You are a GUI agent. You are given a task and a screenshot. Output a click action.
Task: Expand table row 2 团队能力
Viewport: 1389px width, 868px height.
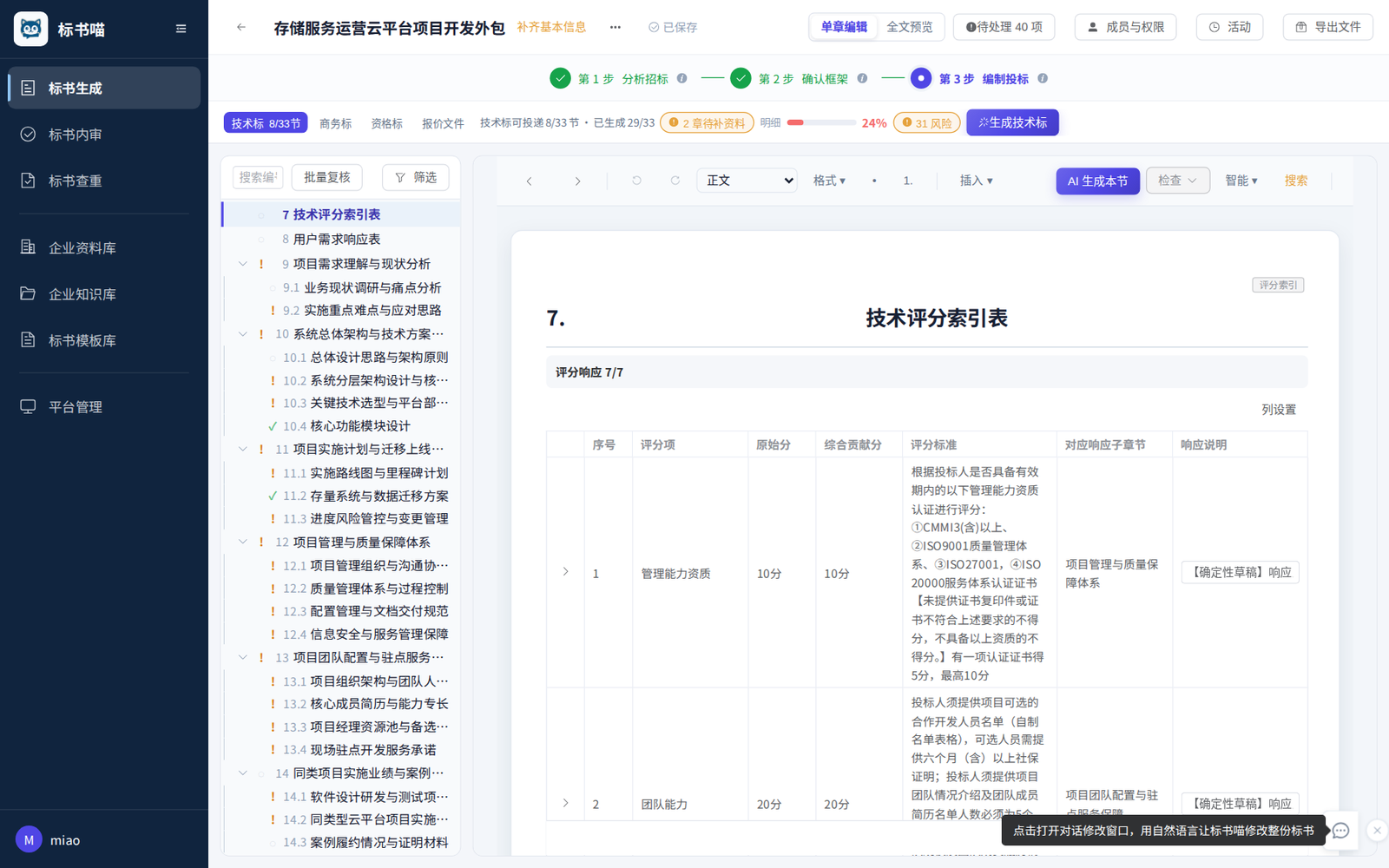565,803
